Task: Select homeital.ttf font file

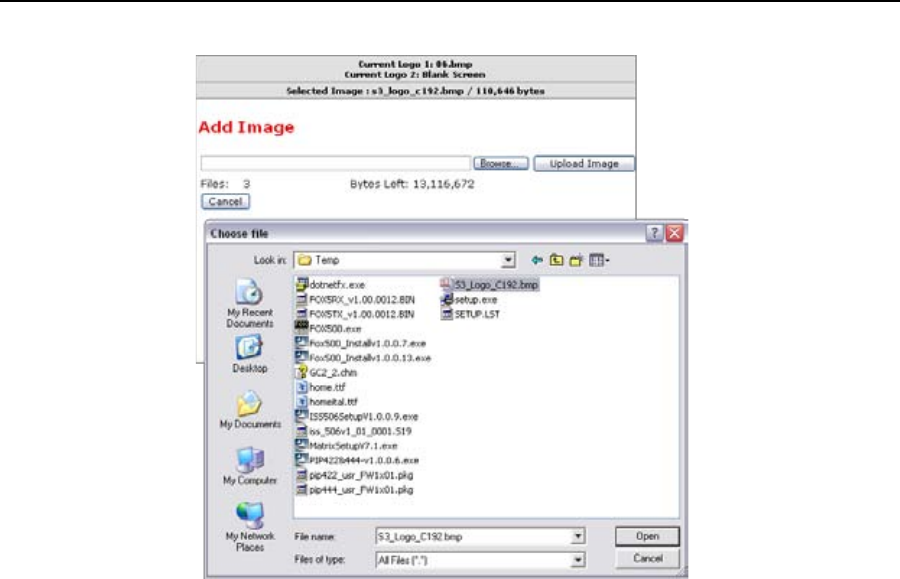Action: click(327, 402)
